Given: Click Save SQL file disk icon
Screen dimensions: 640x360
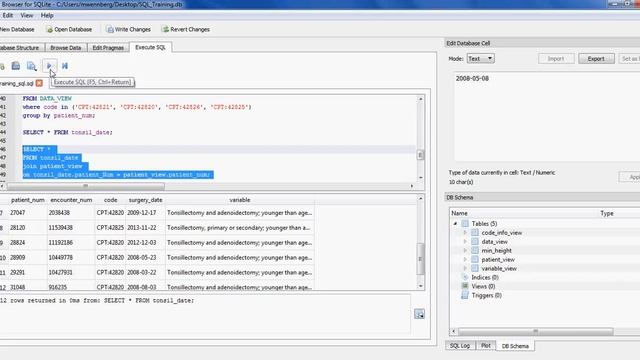Looking at the screenshot, I should [16, 66].
